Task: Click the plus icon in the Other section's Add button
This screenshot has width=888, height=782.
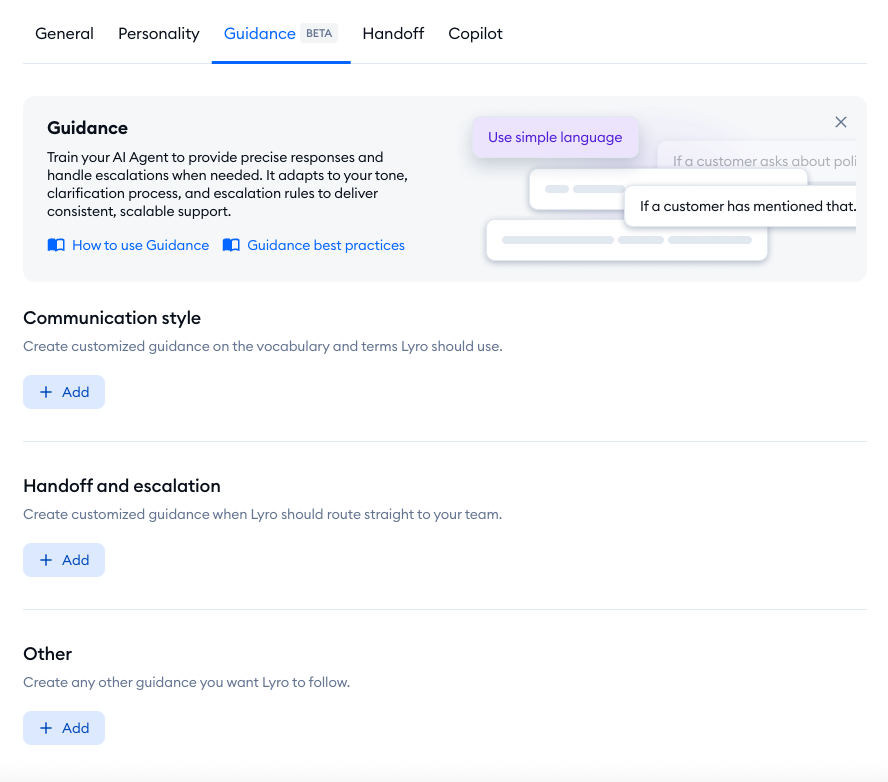Action: (48, 728)
